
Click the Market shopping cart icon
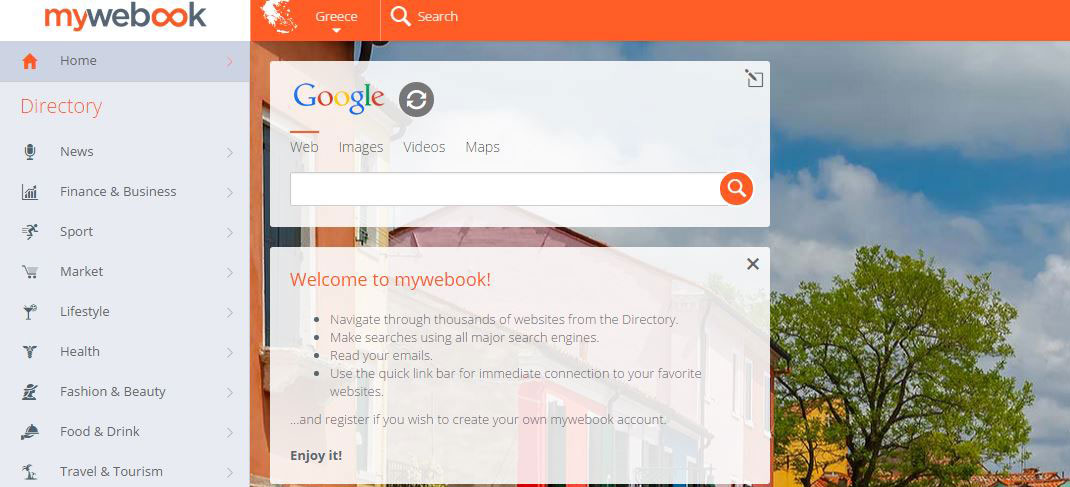tap(29, 272)
